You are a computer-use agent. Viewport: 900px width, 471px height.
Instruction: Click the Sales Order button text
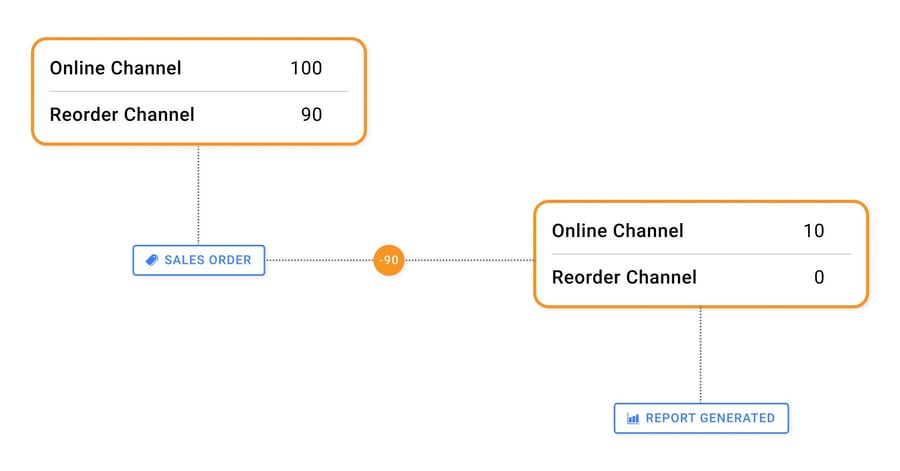207,260
